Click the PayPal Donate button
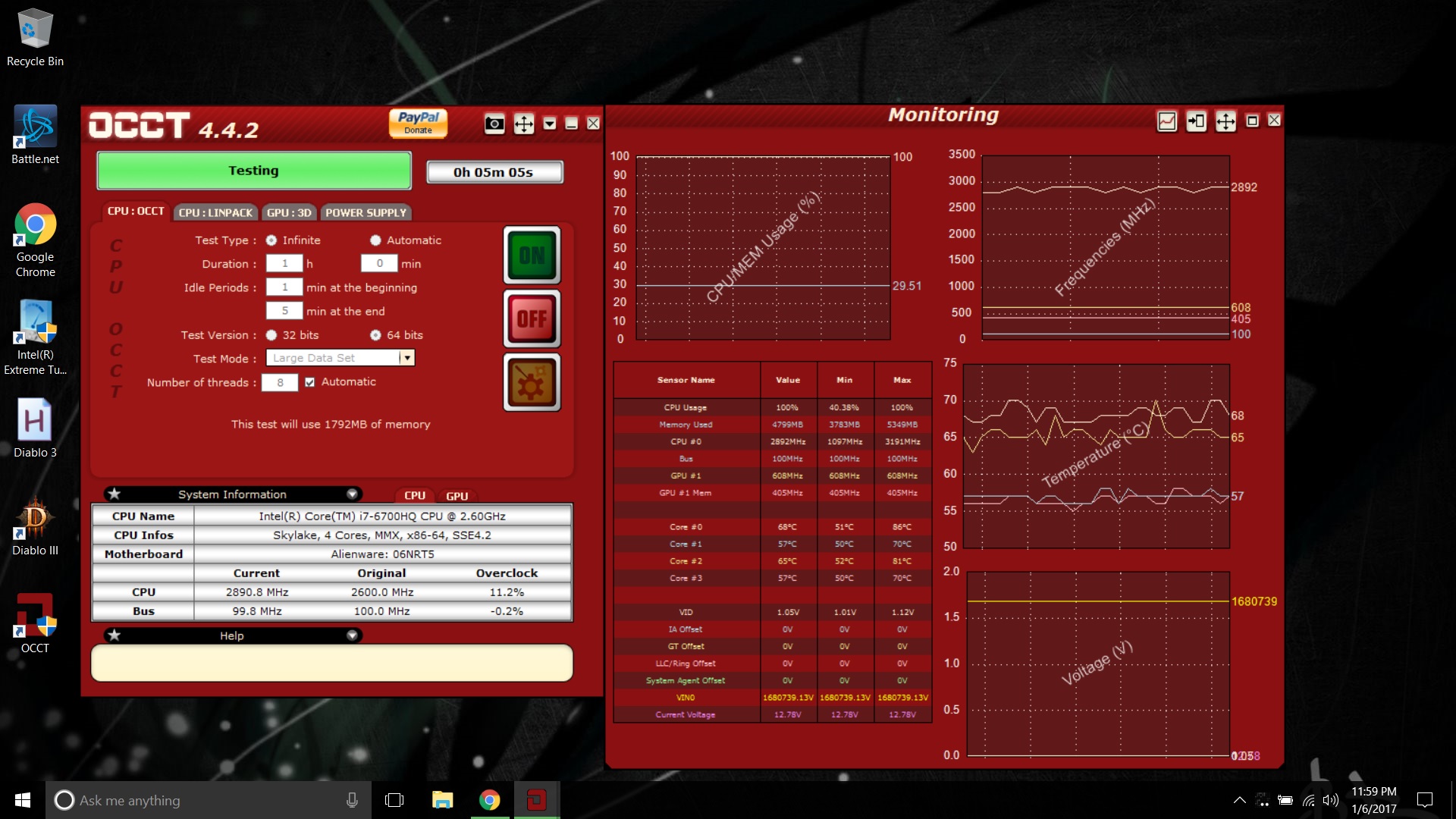The height and width of the screenshot is (819, 1456). coord(418,123)
